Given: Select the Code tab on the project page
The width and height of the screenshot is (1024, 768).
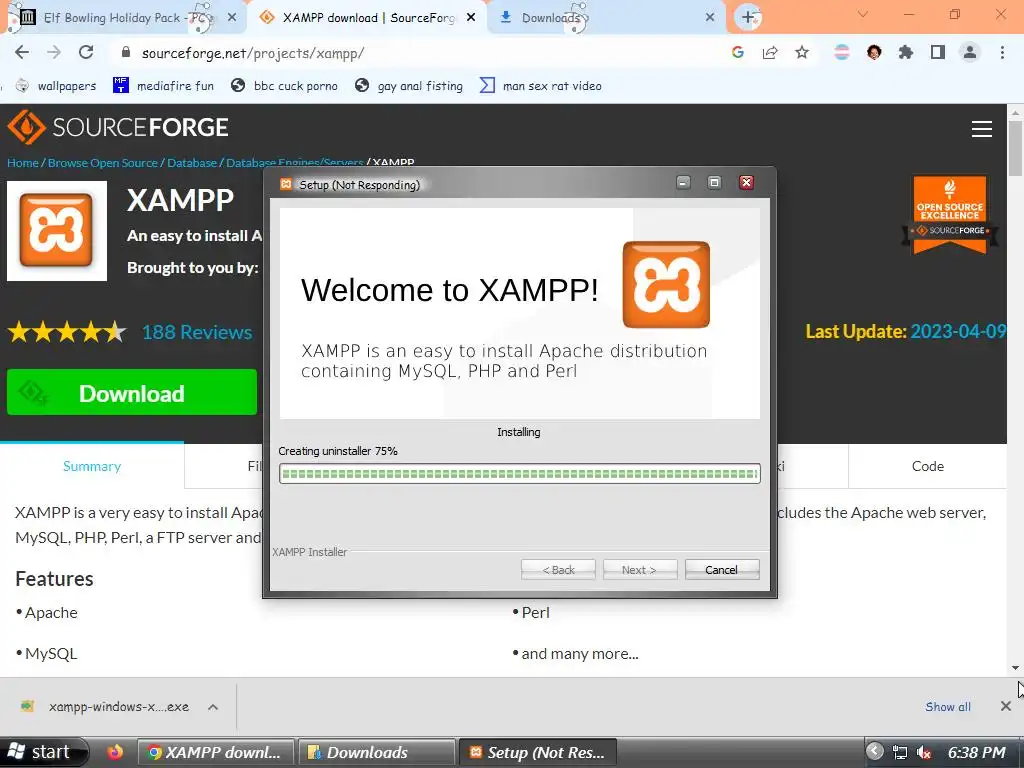Looking at the screenshot, I should [x=927, y=466].
